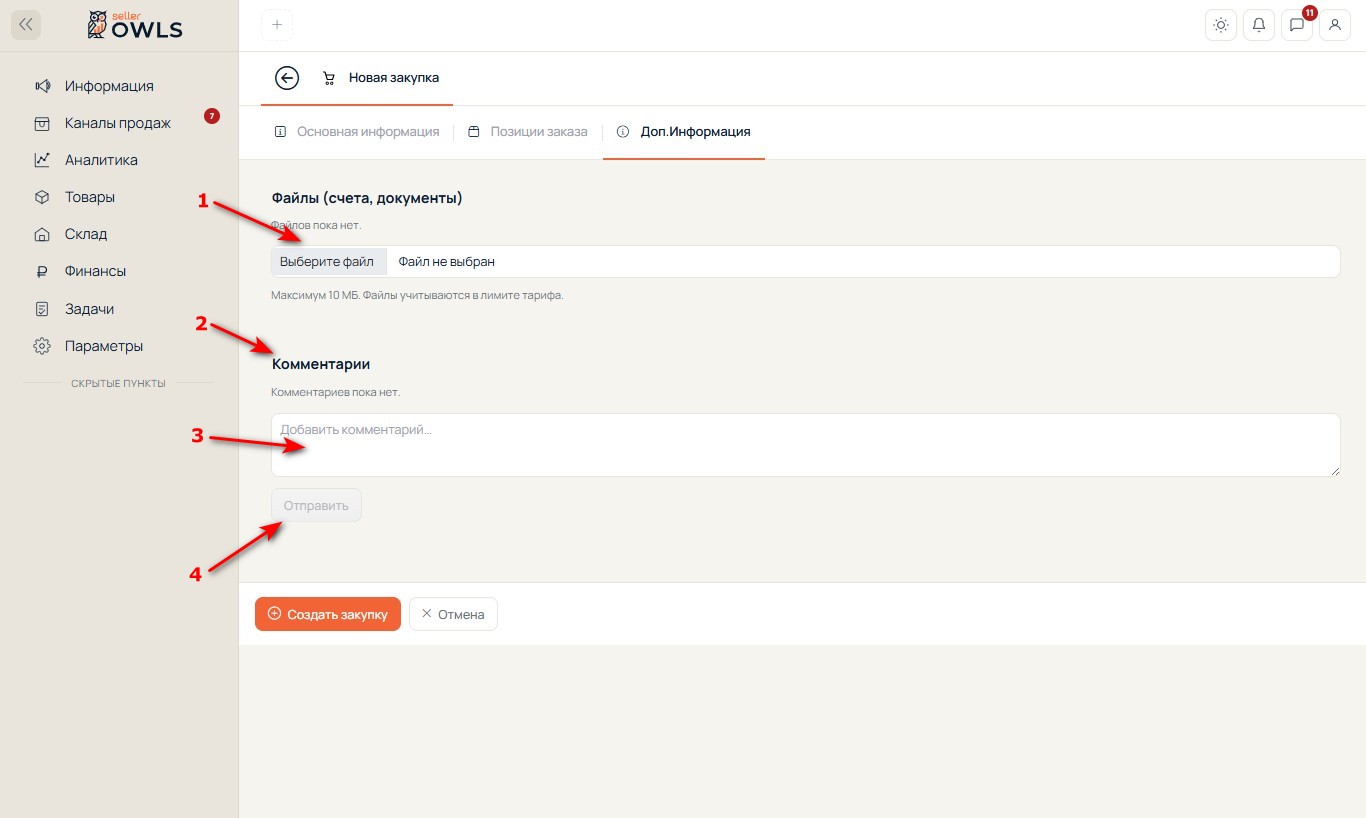Click the red badge 7 on Каналы продаж
The width and height of the screenshot is (1366, 818).
click(212, 116)
